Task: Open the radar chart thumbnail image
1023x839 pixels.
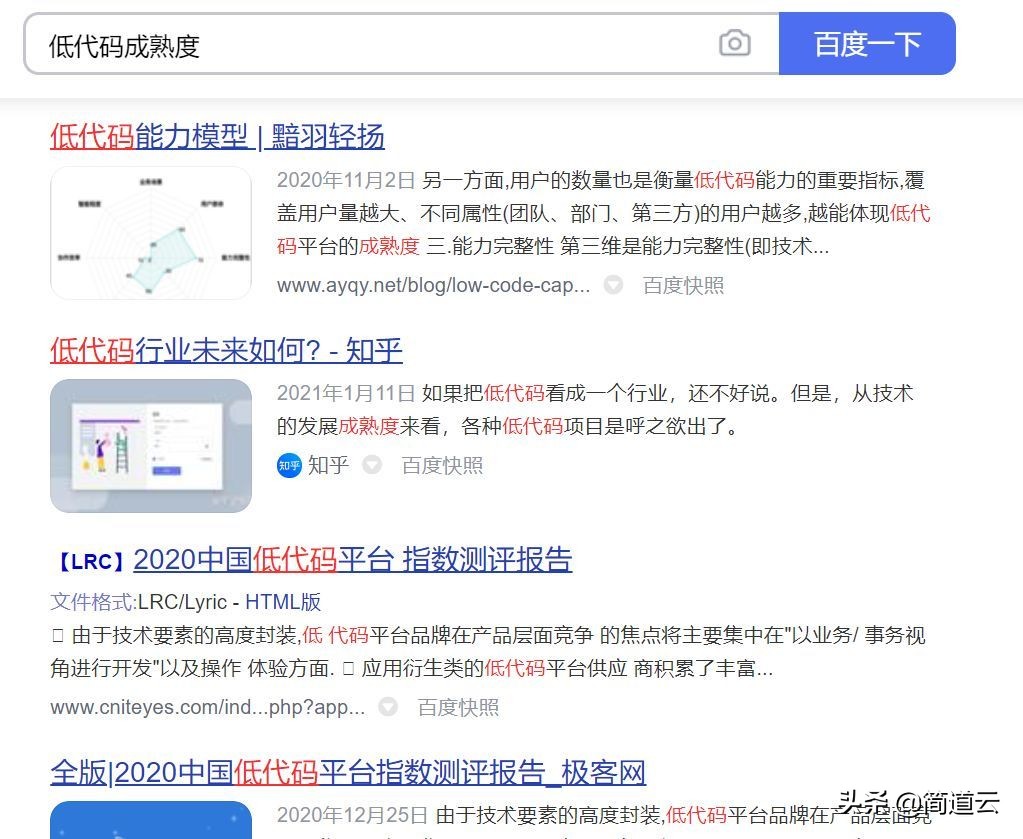Action: pyautogui.click(x=151, y=233)
